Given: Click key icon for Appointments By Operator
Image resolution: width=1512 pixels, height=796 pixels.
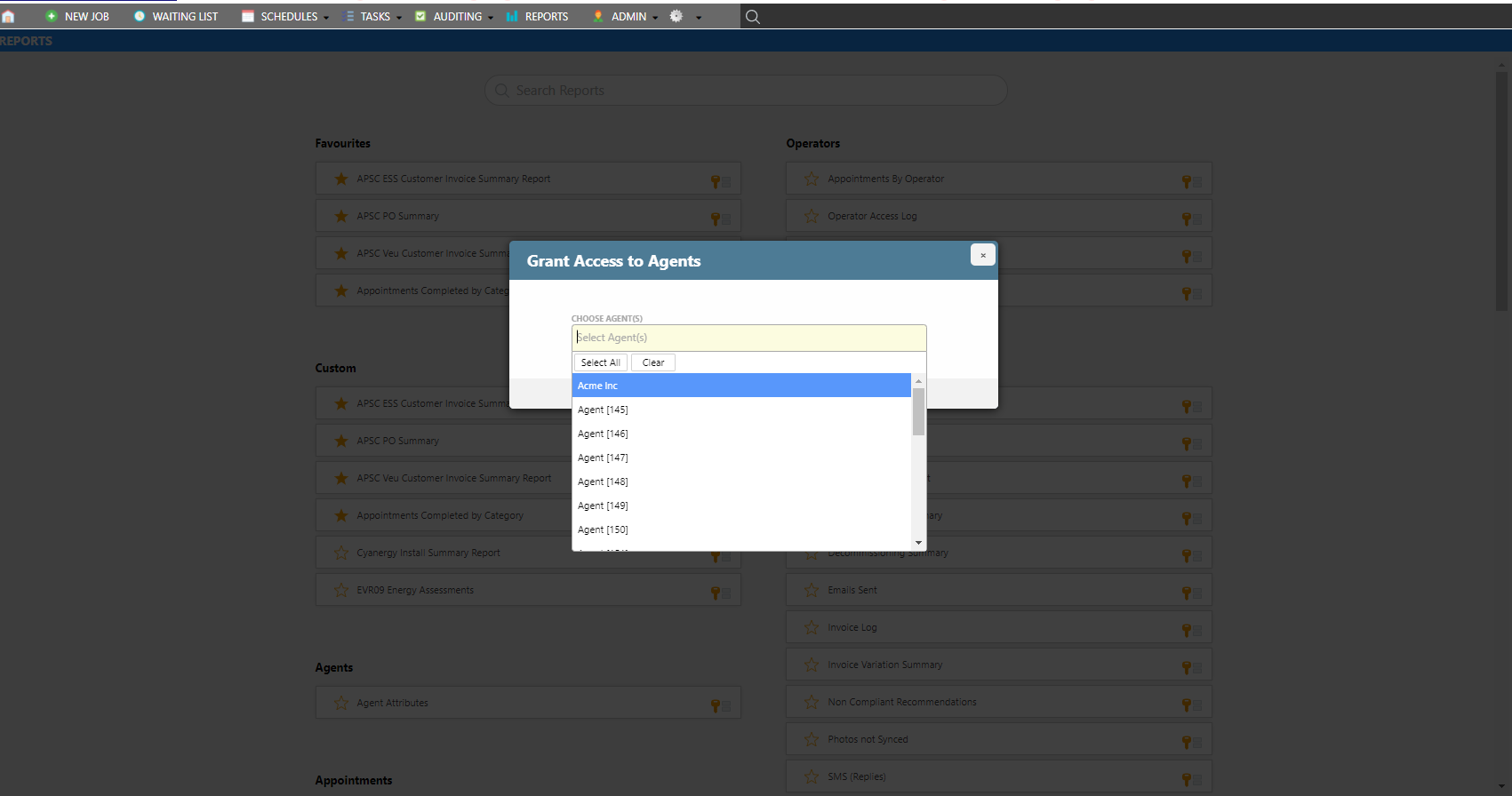Looking at the screenshot, I should coord(1186,180).
